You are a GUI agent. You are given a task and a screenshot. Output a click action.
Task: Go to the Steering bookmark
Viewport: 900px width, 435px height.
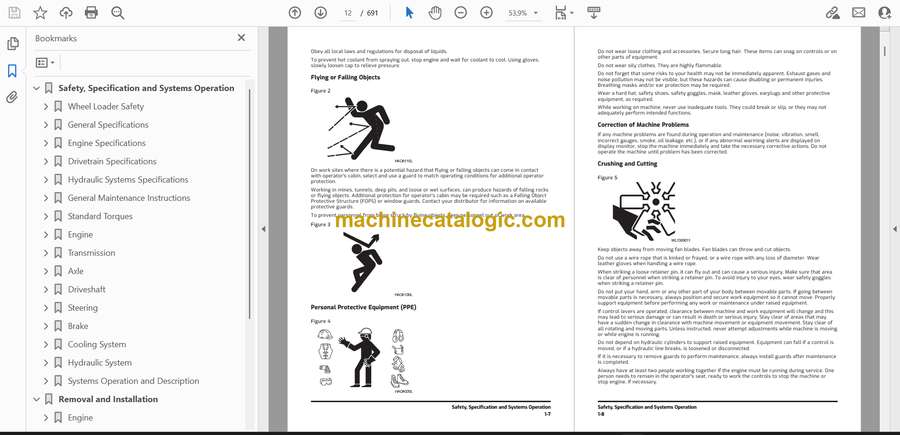(x=83, y=308)
